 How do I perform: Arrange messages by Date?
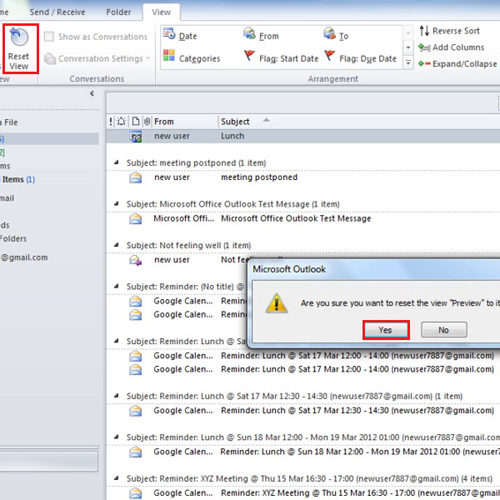[180, 35]
